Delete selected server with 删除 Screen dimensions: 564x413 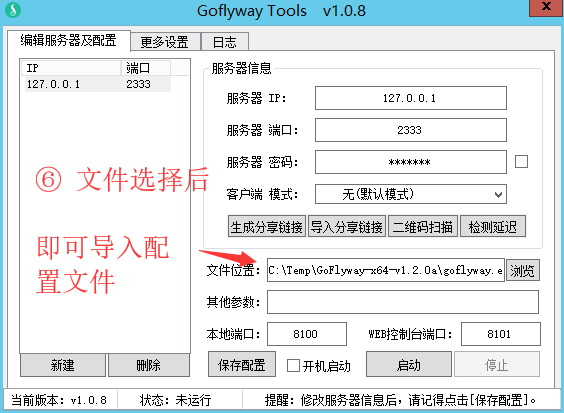149,365
